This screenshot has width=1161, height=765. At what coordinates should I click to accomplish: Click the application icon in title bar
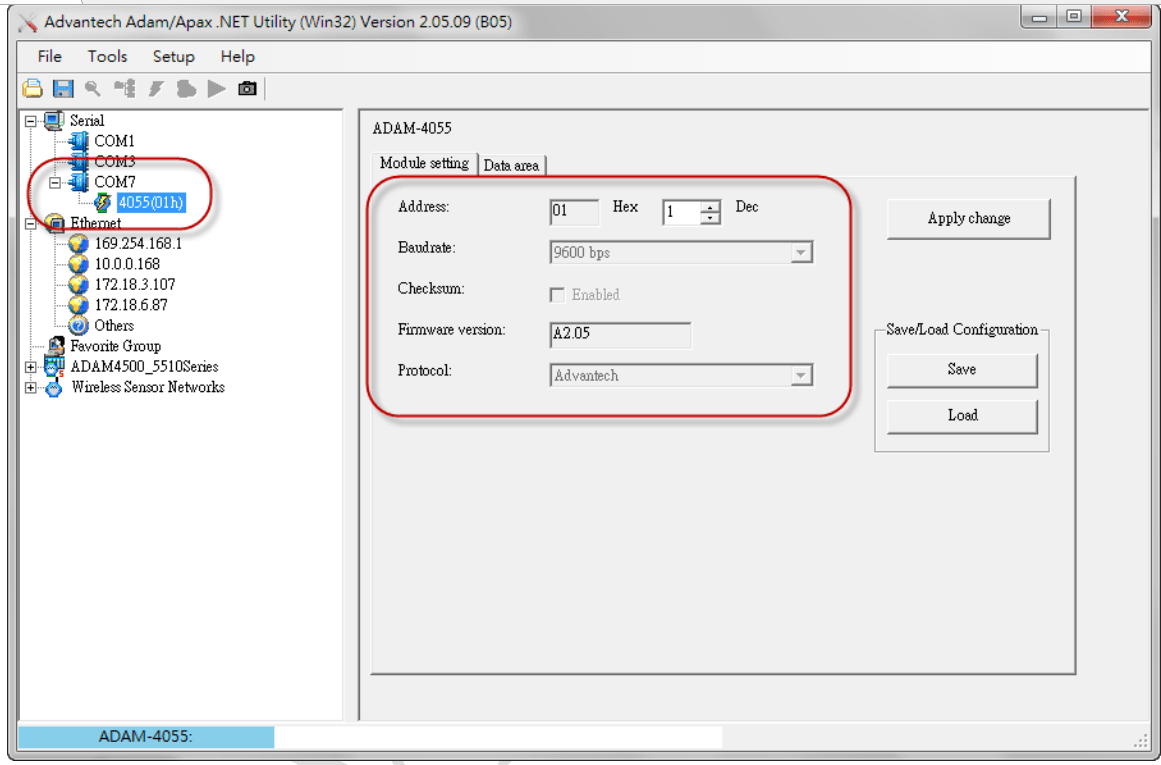pyautogui.click(x=27, y=22)
